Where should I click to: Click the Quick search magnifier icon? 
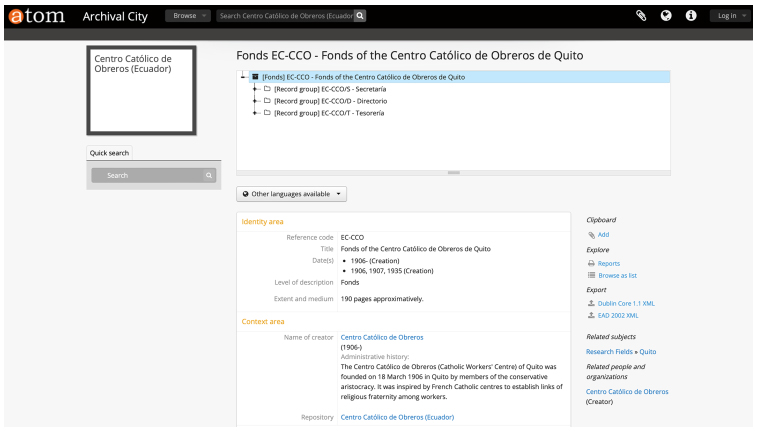point(209,176)
